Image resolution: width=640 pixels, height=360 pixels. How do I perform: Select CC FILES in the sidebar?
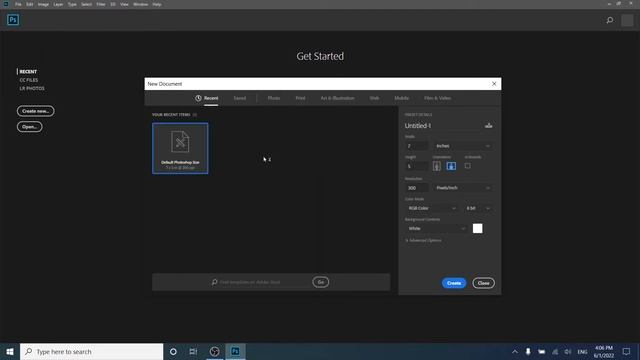pos(29,80)
